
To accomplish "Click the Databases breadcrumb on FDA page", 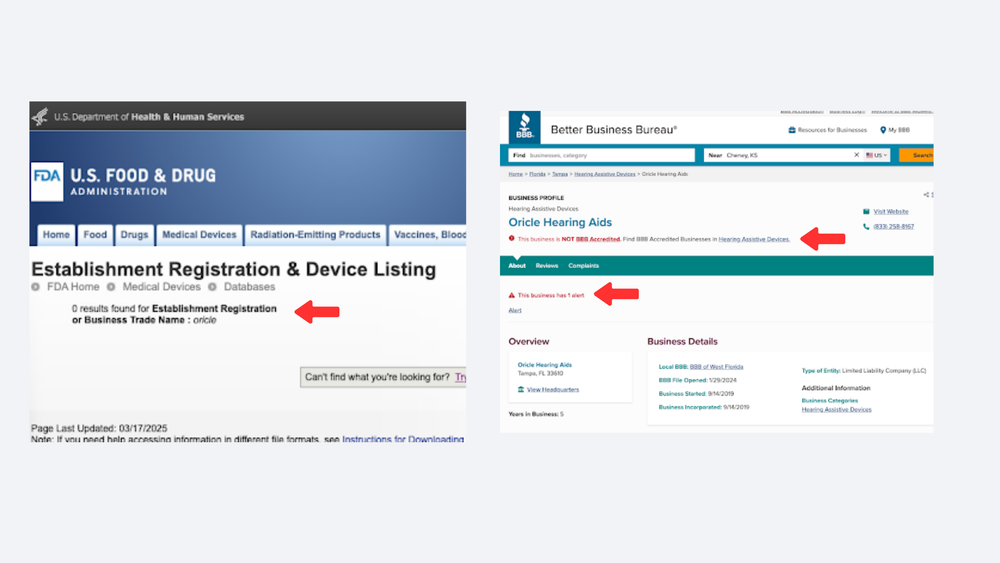I will point(249,287).
